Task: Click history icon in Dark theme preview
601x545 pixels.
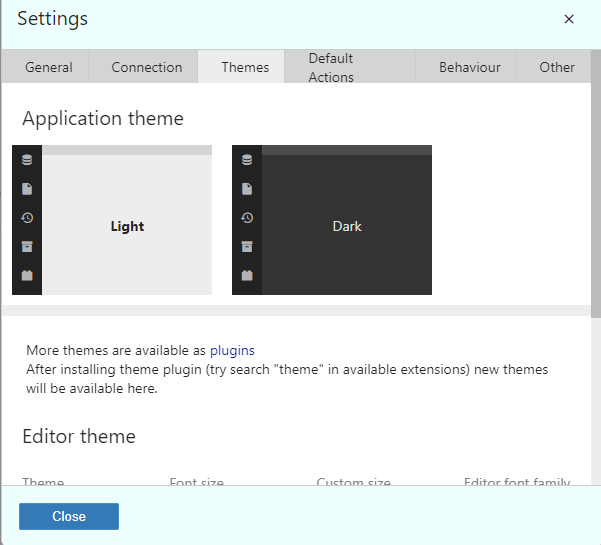Action: pos(247,218)
